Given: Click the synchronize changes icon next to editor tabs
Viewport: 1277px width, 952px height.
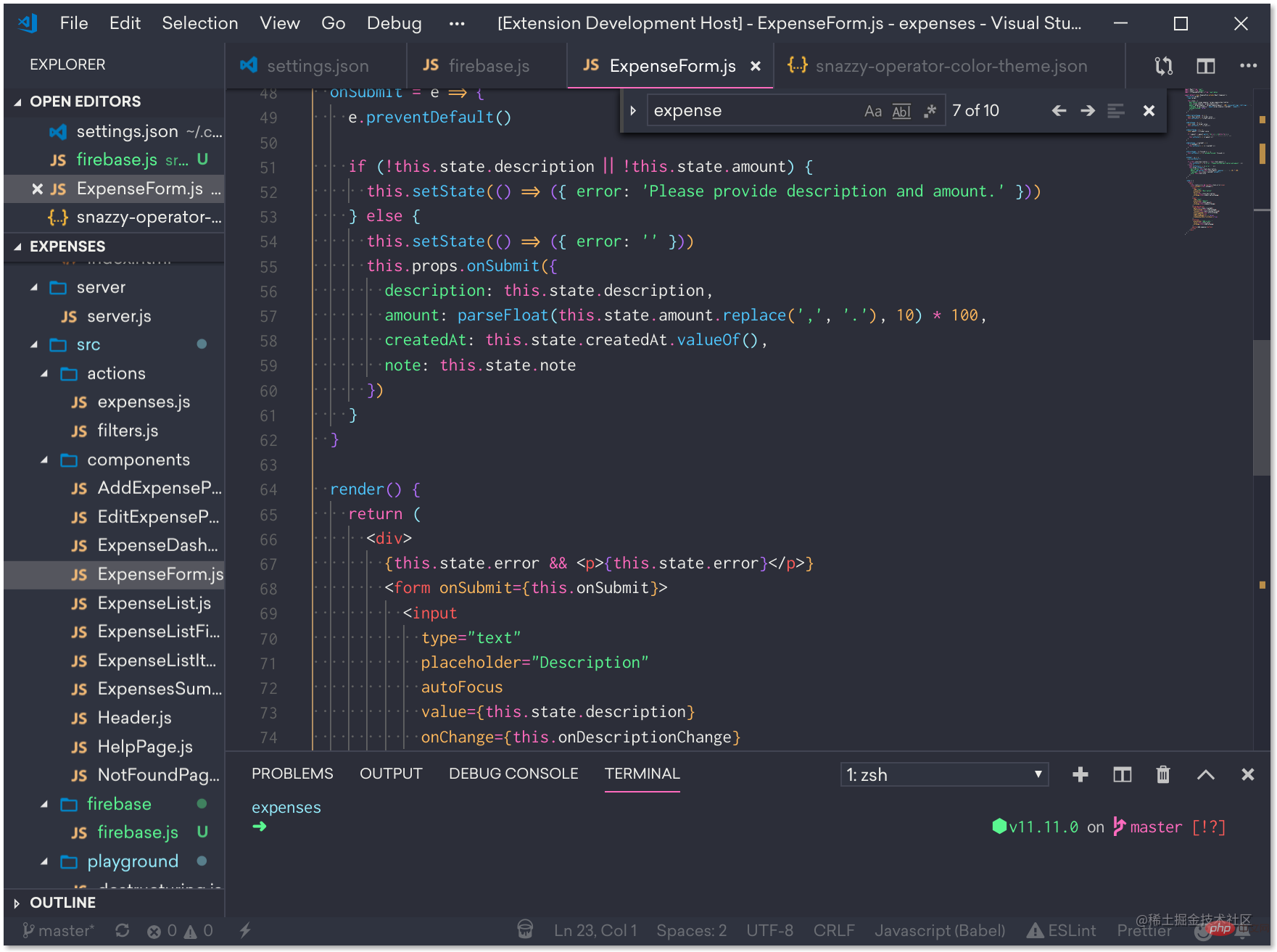Looking at the screenshot, I should click(x=1163, y=65).
